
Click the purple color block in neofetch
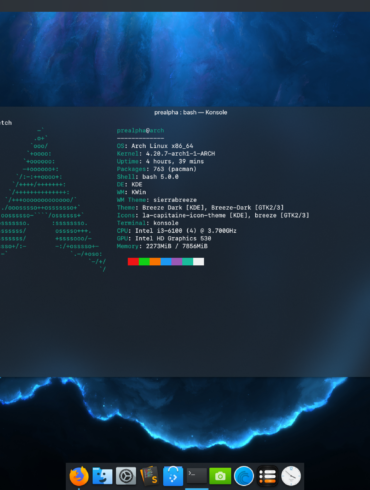[x=177, y=262]
